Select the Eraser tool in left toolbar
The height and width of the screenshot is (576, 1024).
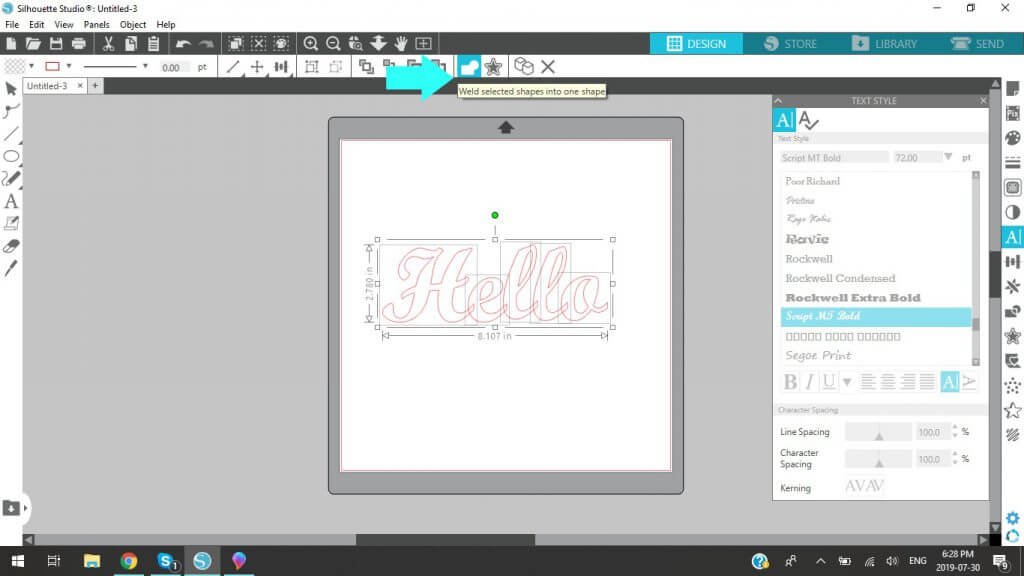11,246
